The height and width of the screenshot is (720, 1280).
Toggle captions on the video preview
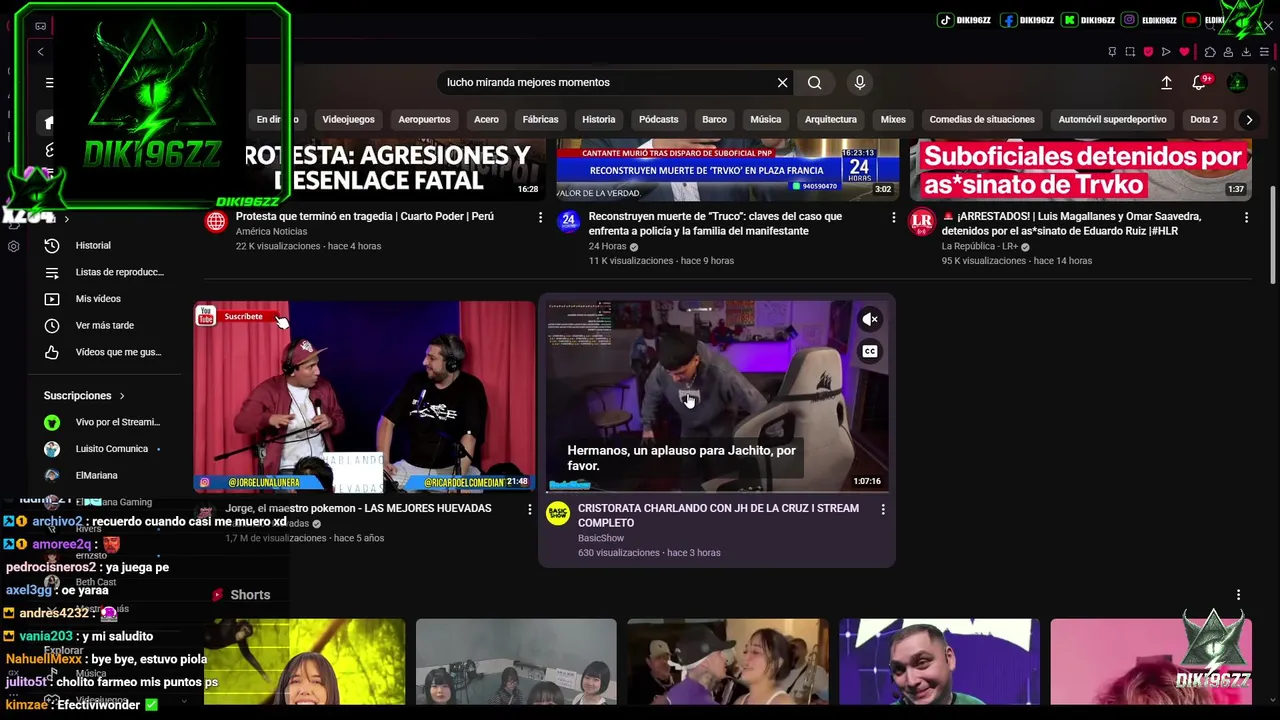click(870, 351)
